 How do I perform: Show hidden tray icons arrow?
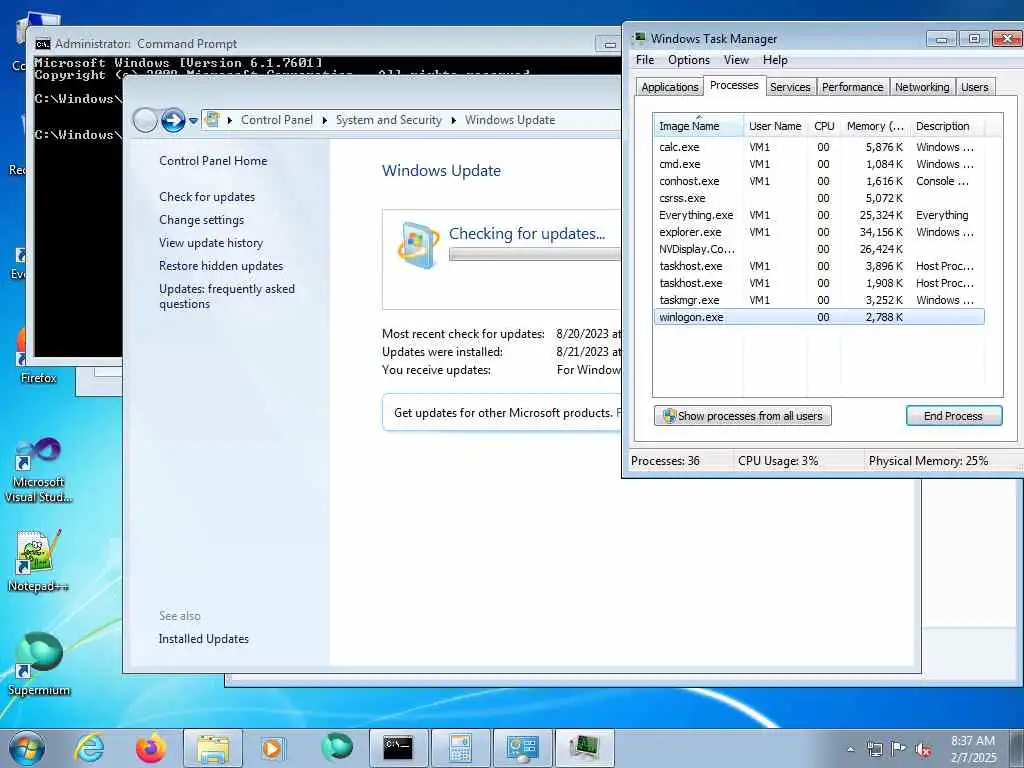point(850,749)
